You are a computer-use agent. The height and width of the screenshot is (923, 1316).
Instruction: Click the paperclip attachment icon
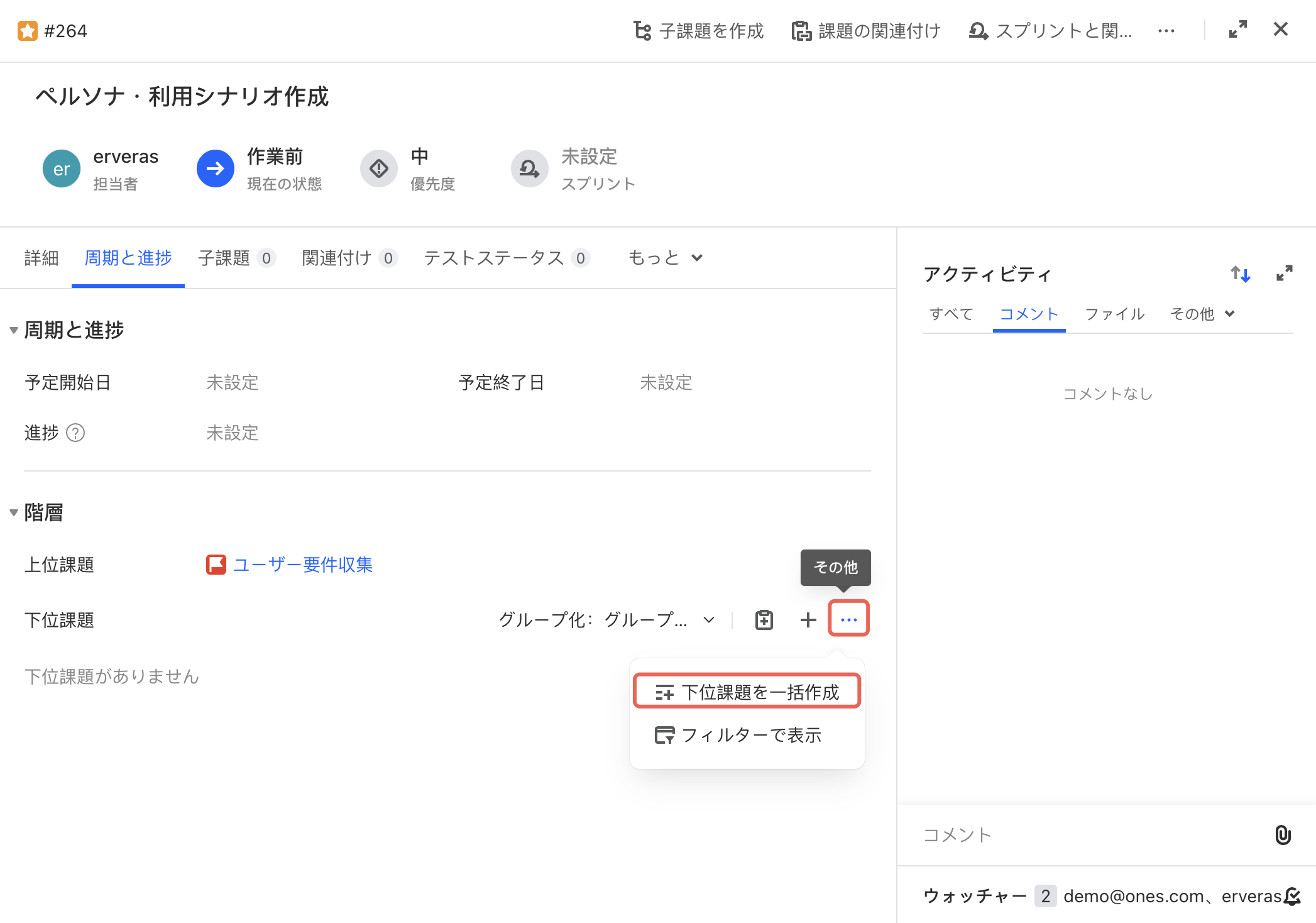(1283, 835)
